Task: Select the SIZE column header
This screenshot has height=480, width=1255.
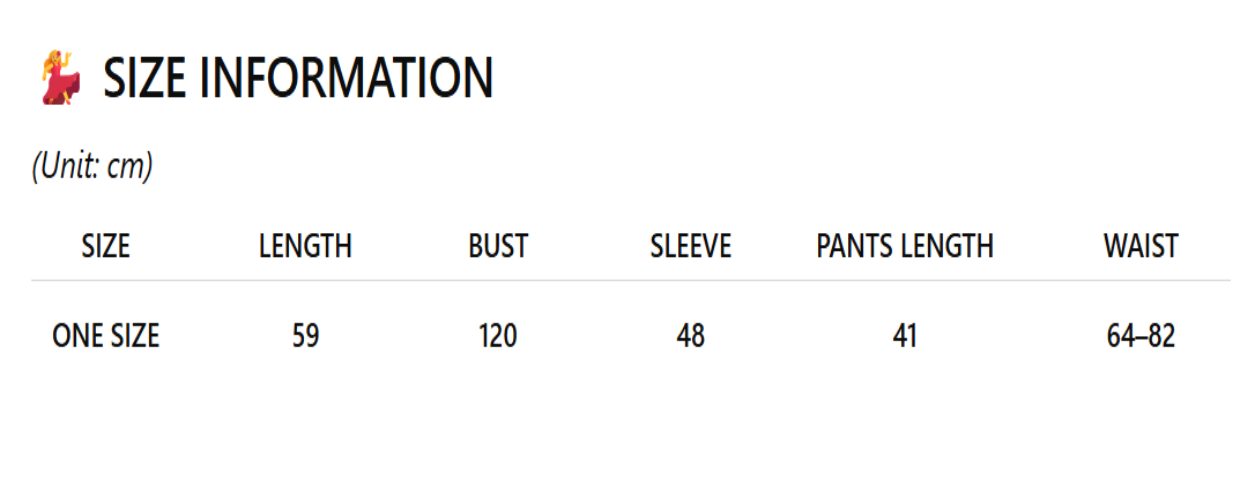Action: coord(106,246)
